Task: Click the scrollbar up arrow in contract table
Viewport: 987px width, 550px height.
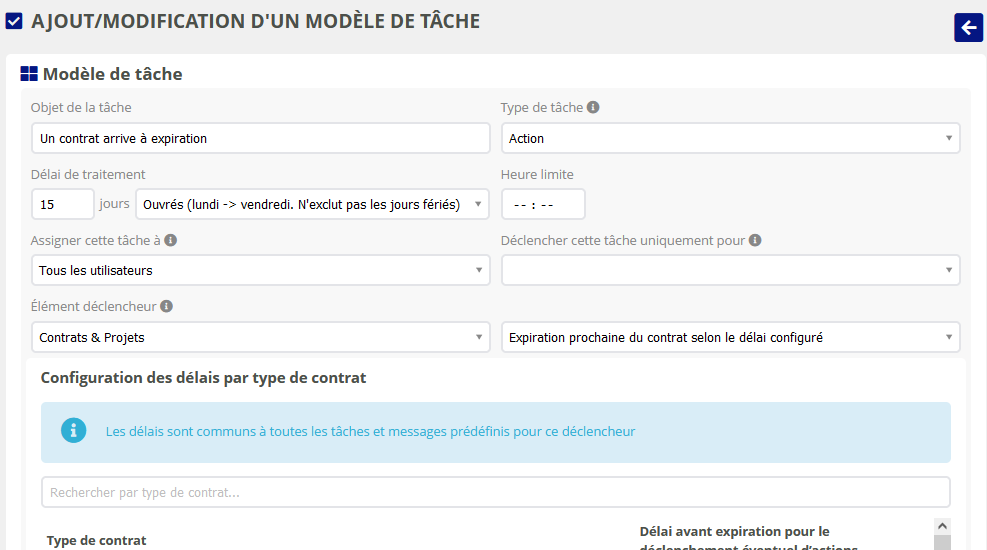Action: point(942,526)
